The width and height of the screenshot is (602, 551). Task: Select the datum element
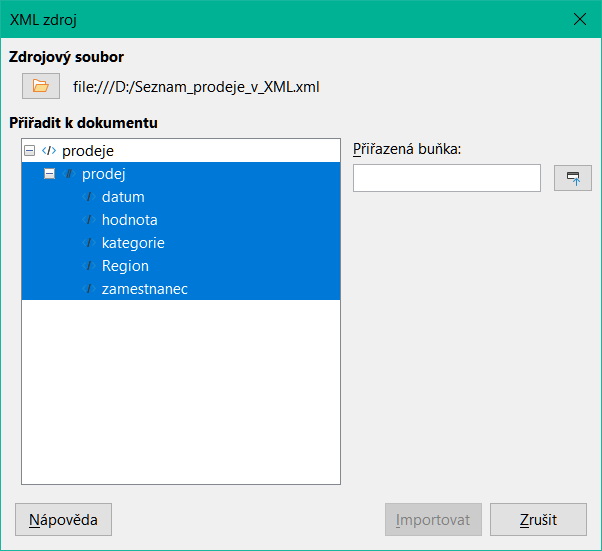tap(123, 197)
